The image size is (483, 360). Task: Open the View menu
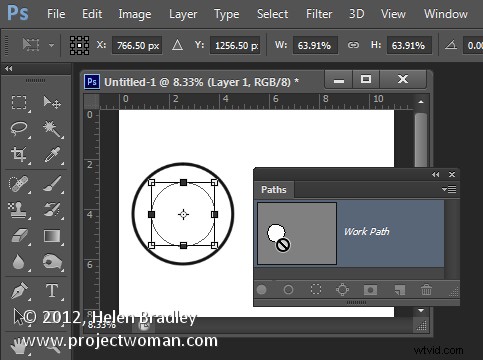pos(393,14)
